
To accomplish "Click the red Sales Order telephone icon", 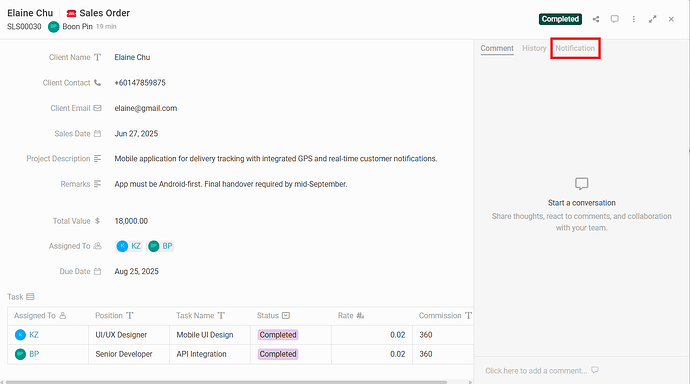I will tap(71, 14).
